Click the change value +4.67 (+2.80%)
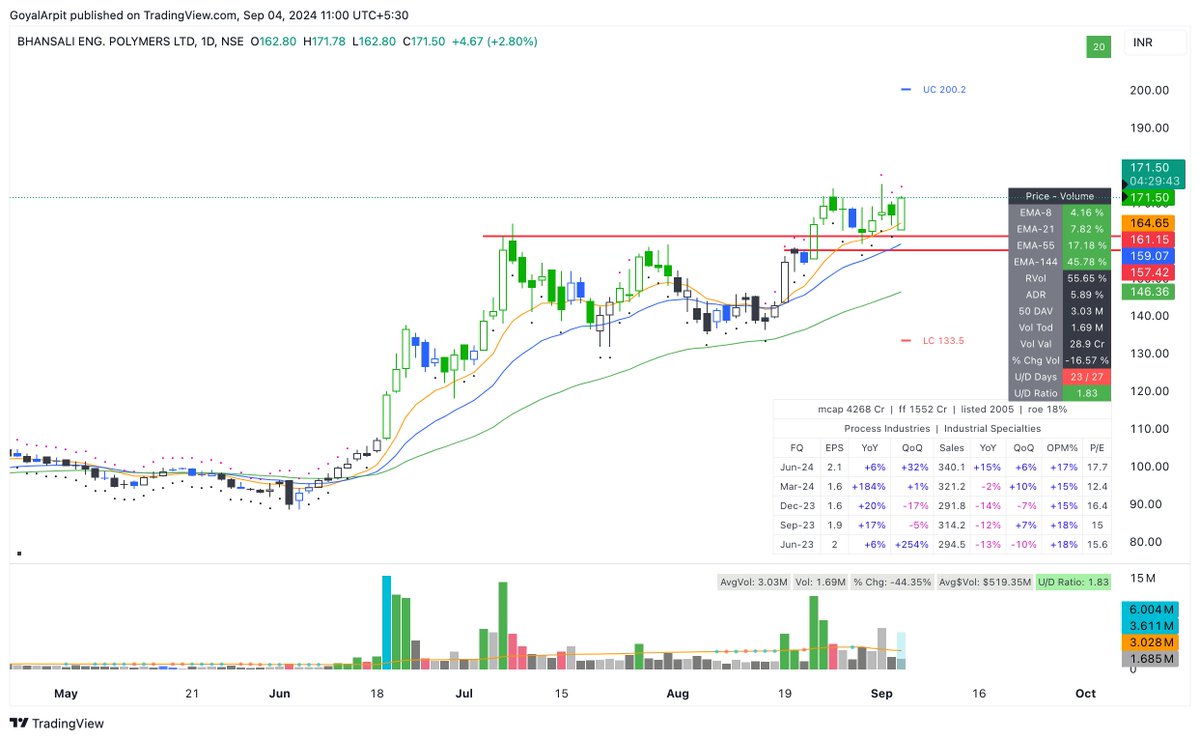The width and height of the screenshot is (1200, 740). coord(492,42)
